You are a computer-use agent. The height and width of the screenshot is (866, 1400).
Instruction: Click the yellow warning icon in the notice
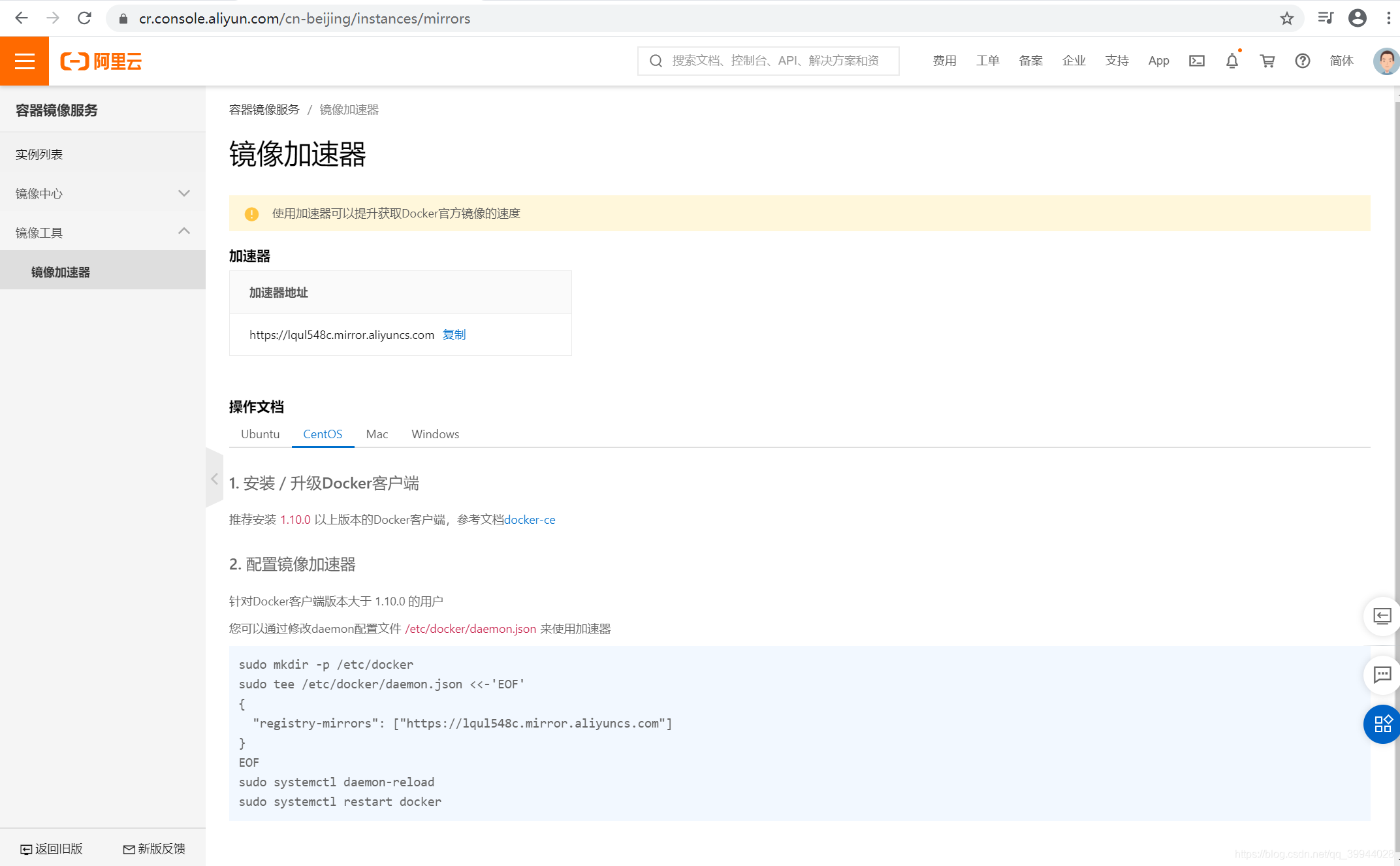251,214
